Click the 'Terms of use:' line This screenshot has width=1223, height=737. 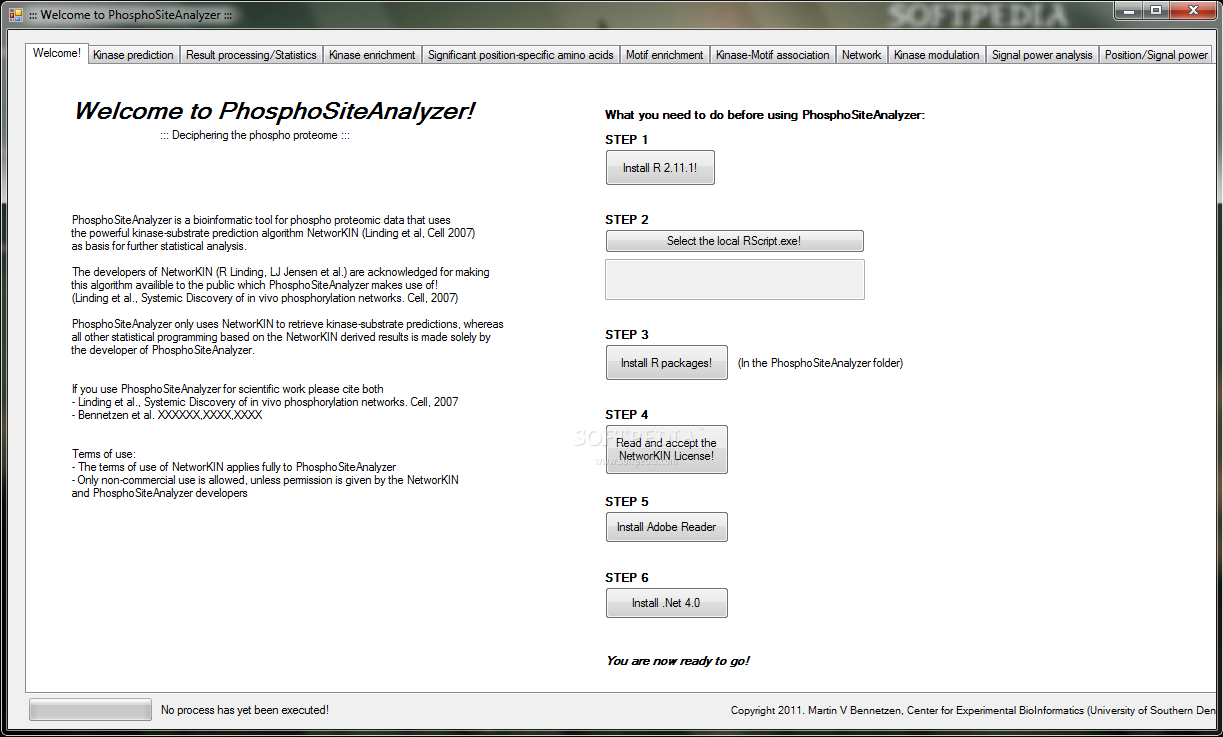[103, 454]
